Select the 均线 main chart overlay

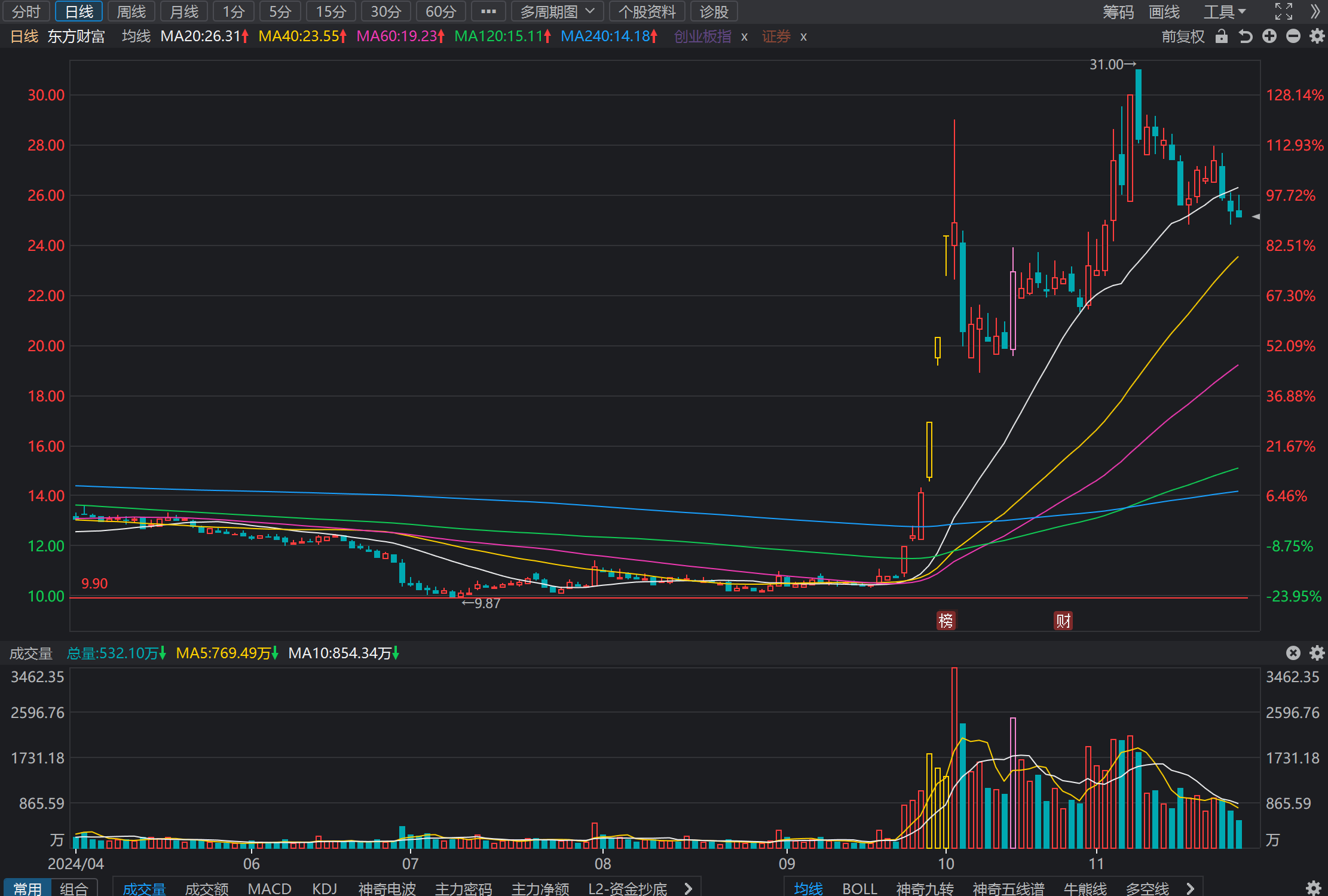point(808,889)
